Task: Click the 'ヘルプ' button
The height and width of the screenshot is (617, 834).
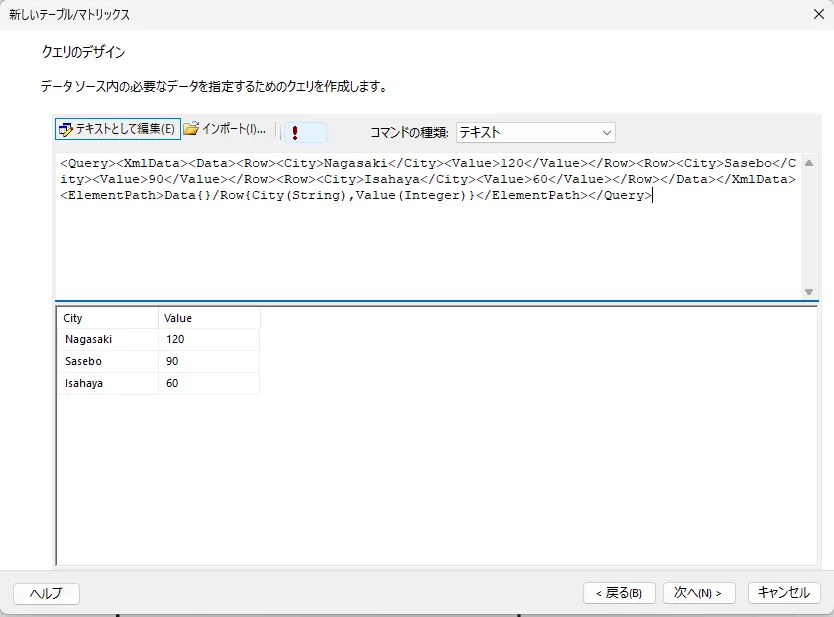Action: (46, 593)
